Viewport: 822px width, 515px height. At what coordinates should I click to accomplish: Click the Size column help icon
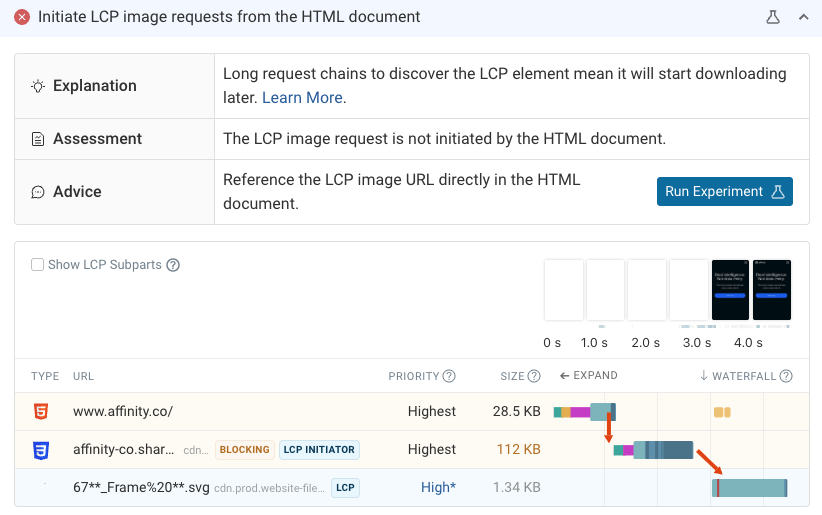point(534,376)
